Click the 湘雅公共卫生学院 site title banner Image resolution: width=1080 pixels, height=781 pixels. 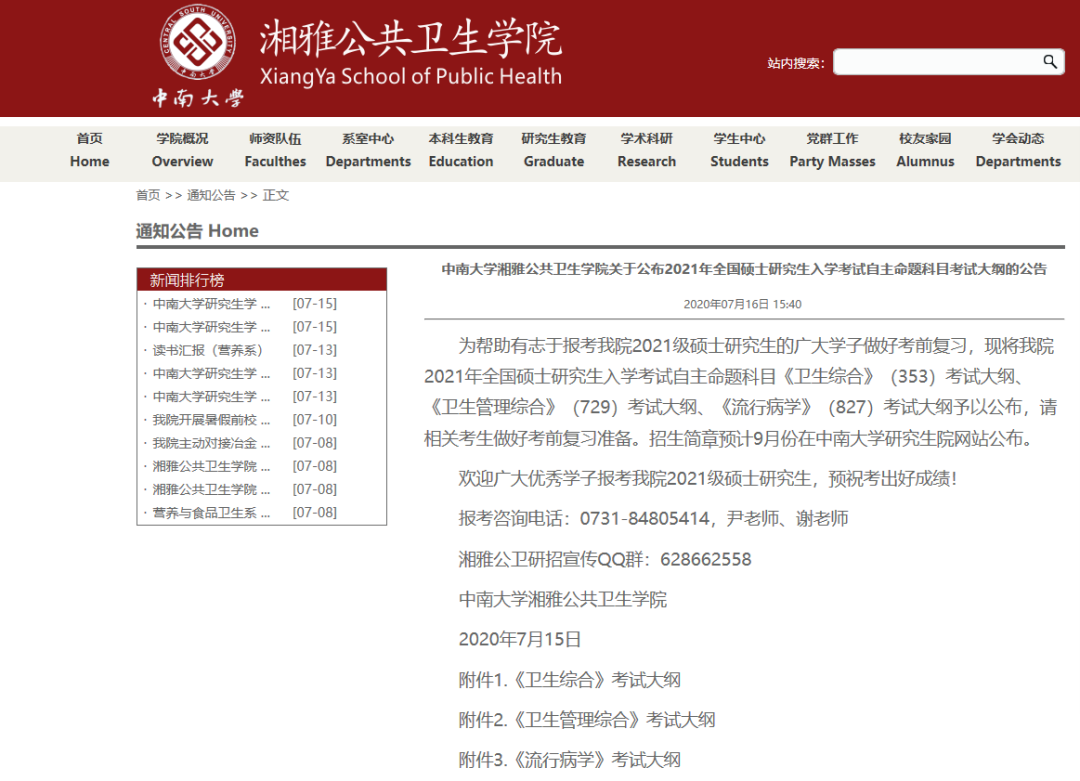[411, 53]
